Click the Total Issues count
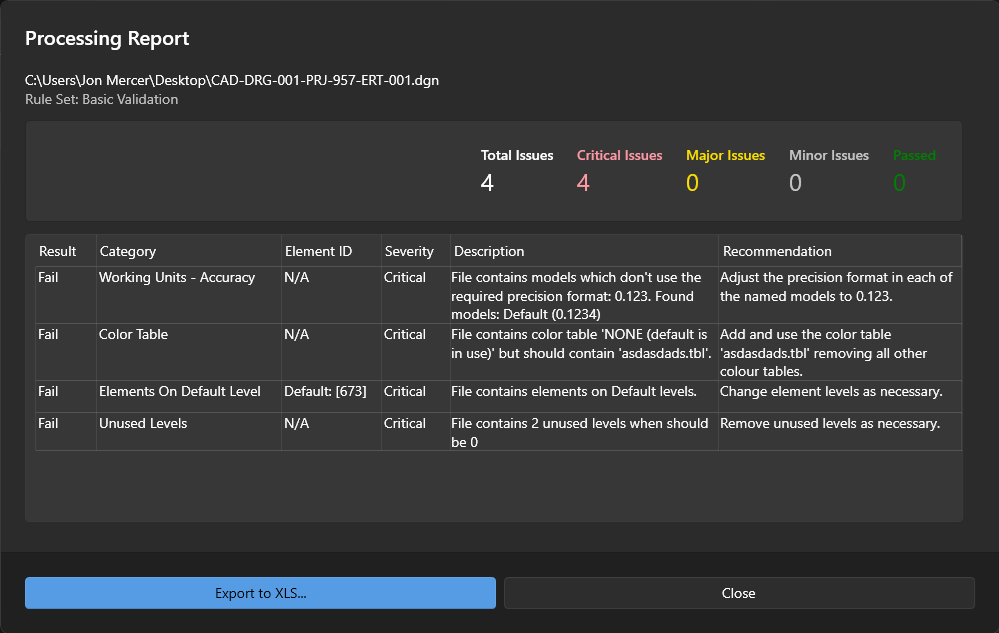The image size is (999, 633). click(487, 182)
